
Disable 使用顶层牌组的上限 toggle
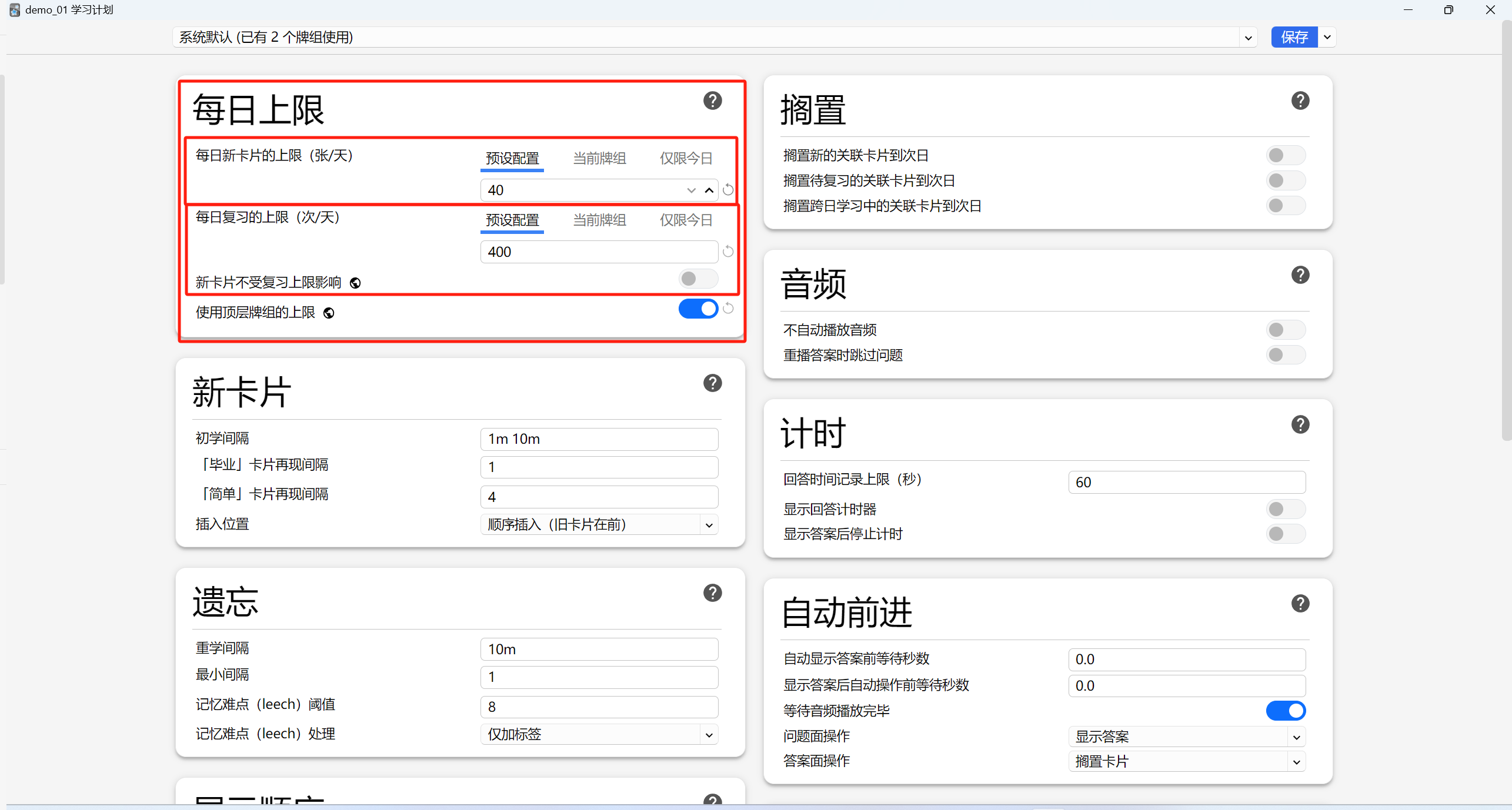click(x=698, y=309)
